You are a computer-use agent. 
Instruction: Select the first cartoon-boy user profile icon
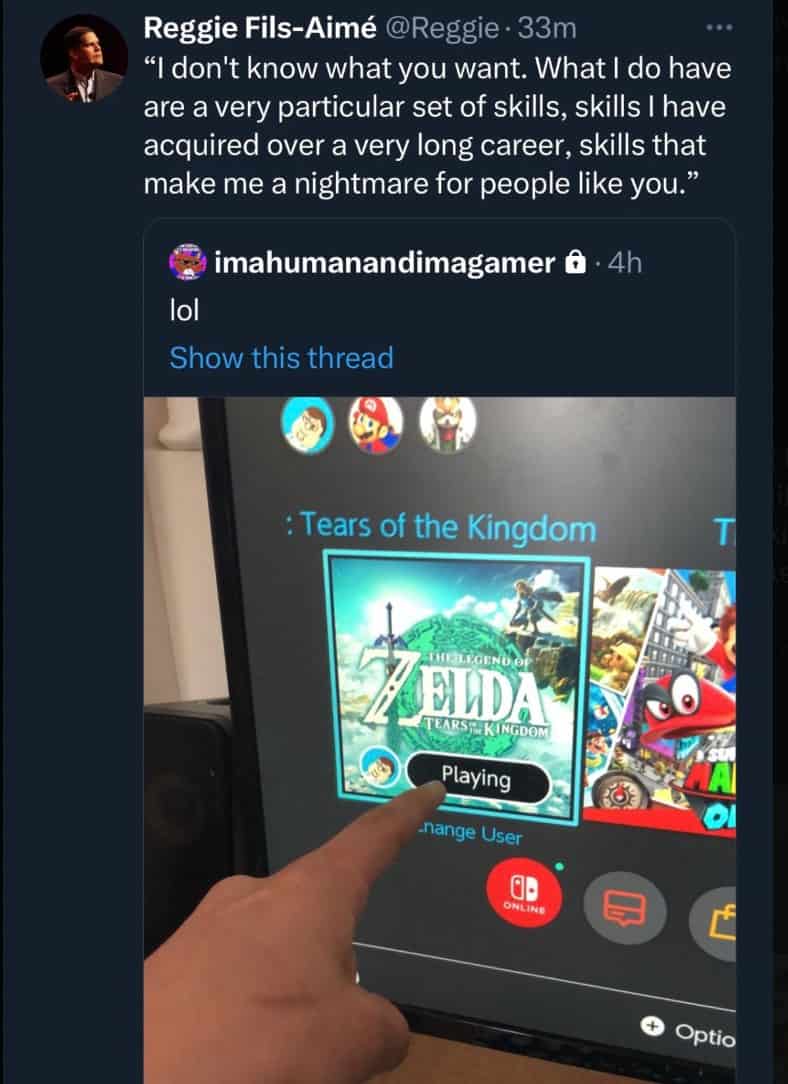click(308, 424)
